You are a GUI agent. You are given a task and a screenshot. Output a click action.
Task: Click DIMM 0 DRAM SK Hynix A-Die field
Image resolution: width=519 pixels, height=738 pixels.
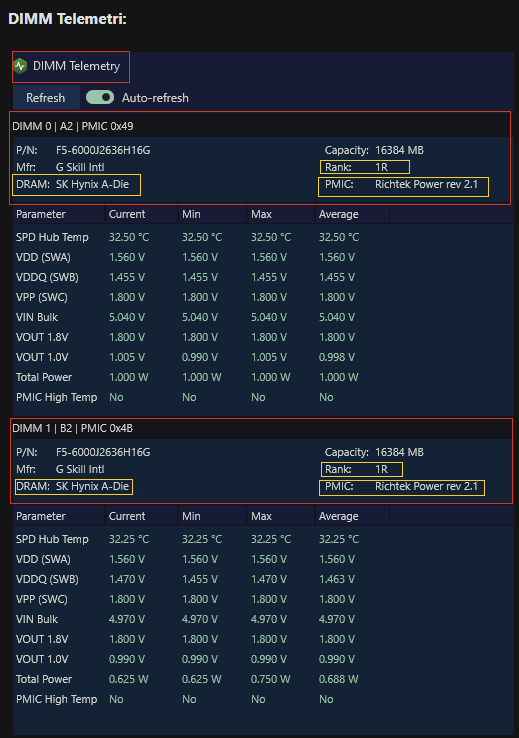(x=77, y=185)
